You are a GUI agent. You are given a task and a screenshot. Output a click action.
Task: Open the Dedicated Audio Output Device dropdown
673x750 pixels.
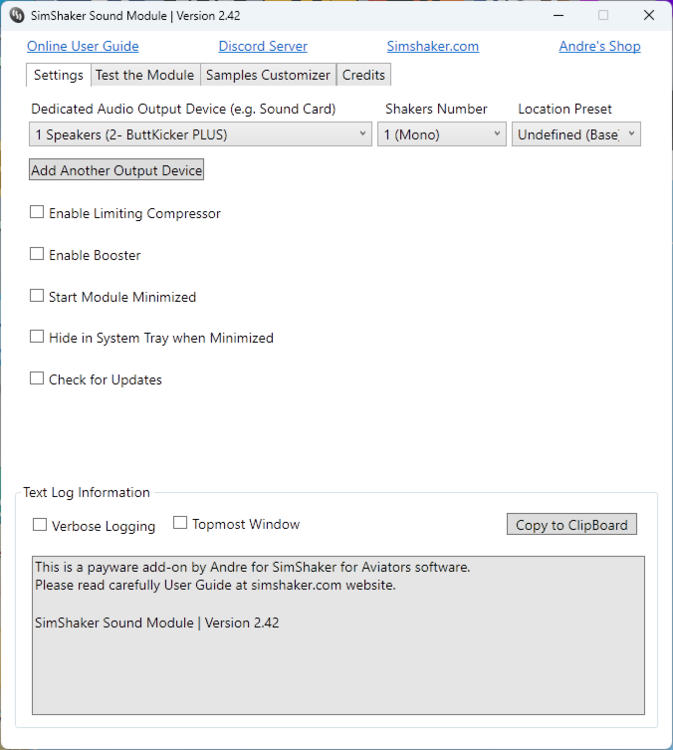click(x=201, y=135)
